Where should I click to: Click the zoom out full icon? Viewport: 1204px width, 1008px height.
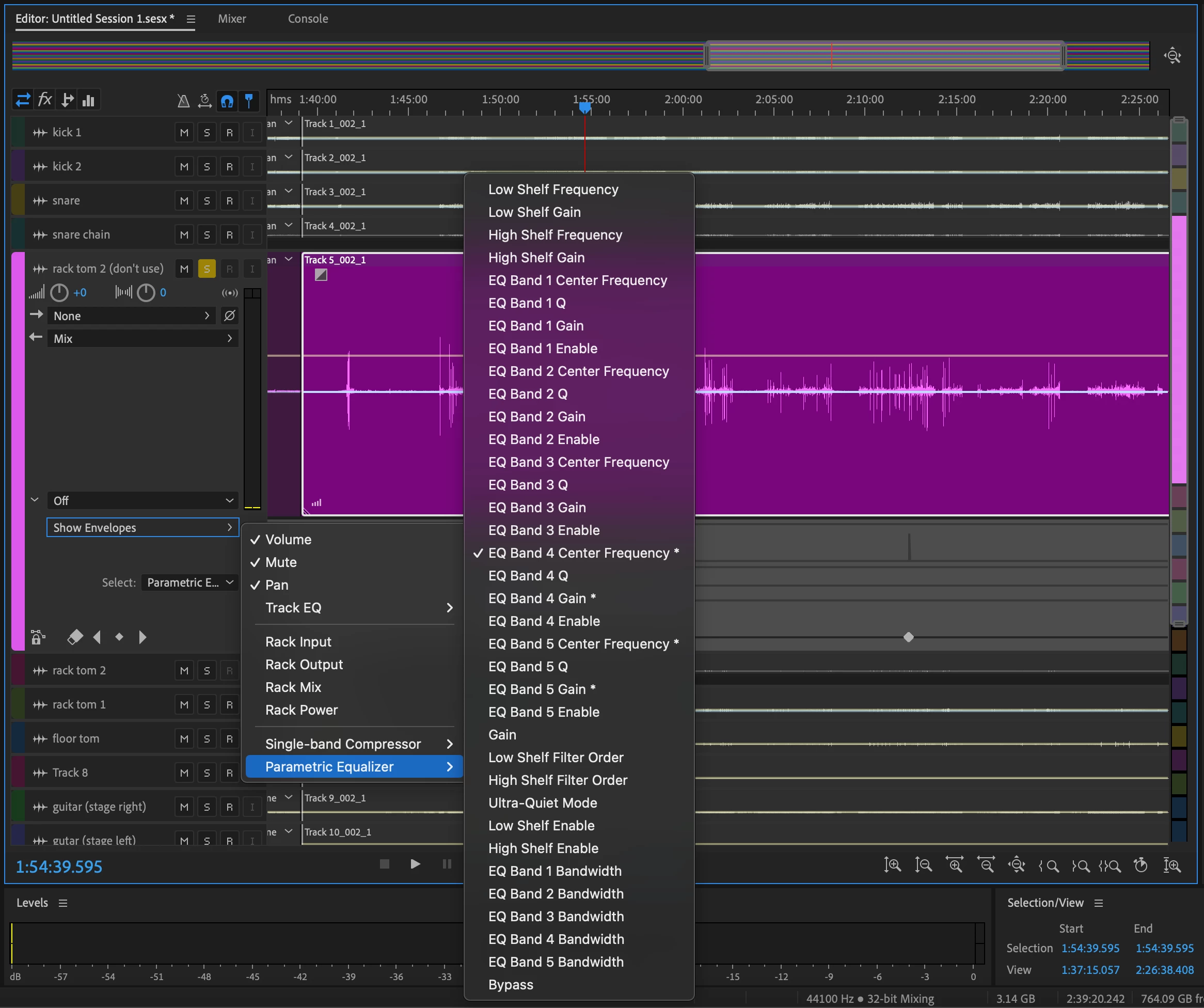click(1017, 864)
